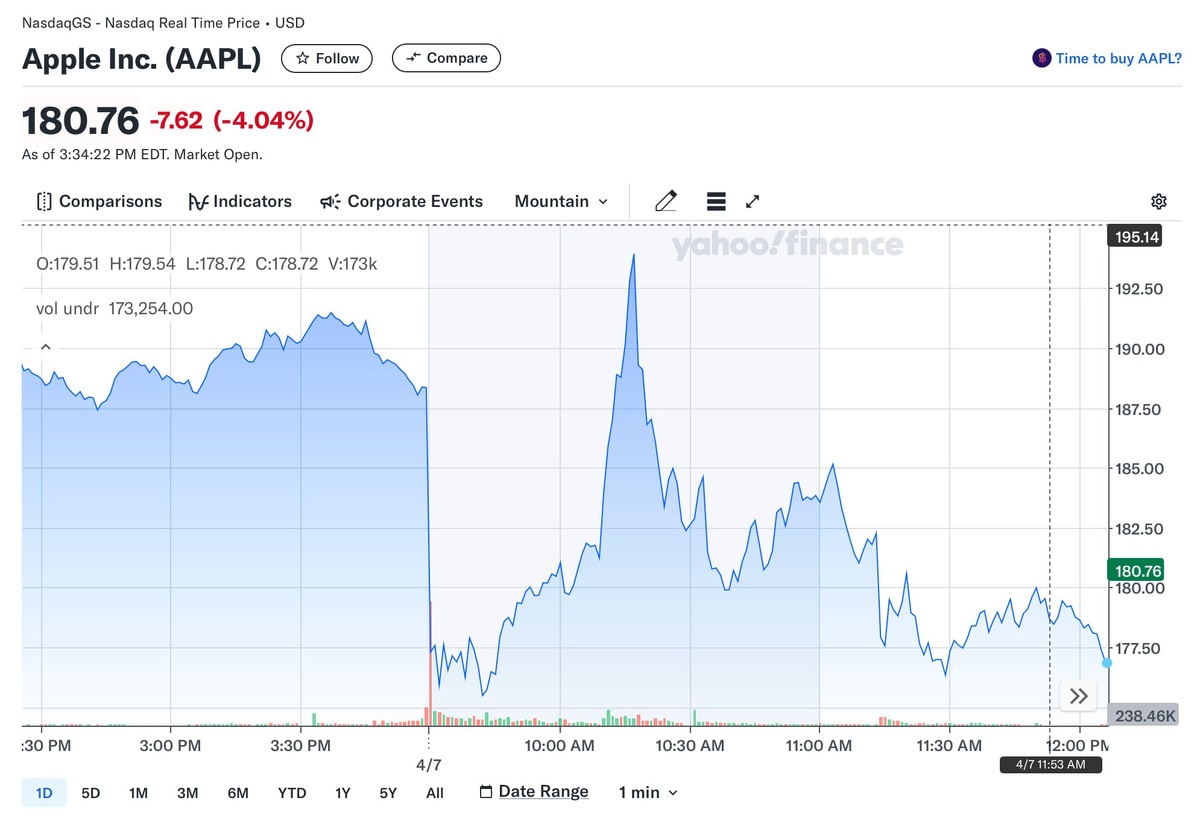Viewport: 1200px width, 824px height.
Task: Click the 4/7 date marker on axis
Action: click(428, 765)
